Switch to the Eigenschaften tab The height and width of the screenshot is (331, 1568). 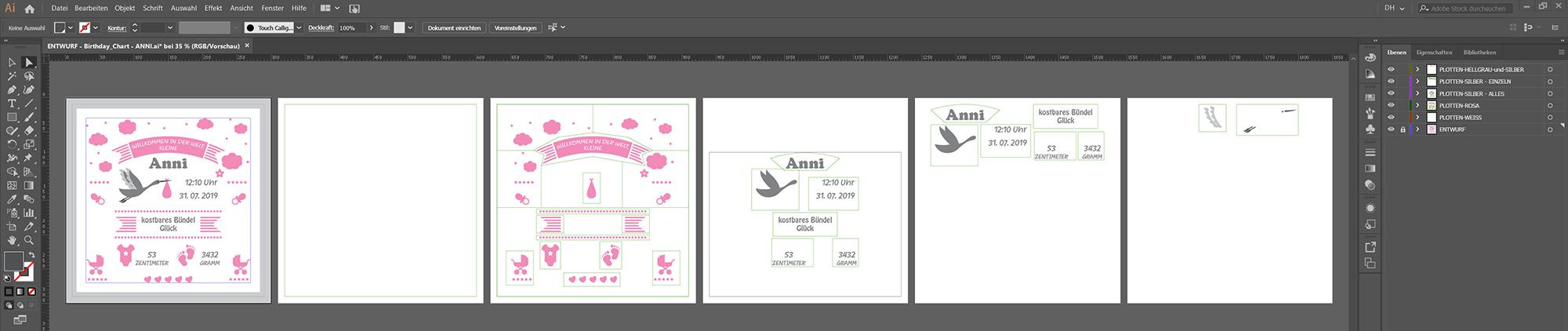[1434, 53]
